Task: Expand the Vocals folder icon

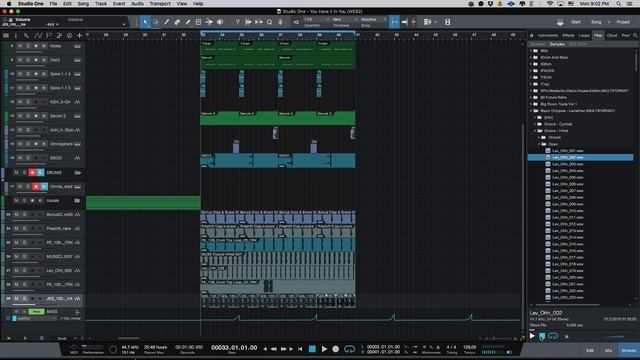Action: pos(77,201)
